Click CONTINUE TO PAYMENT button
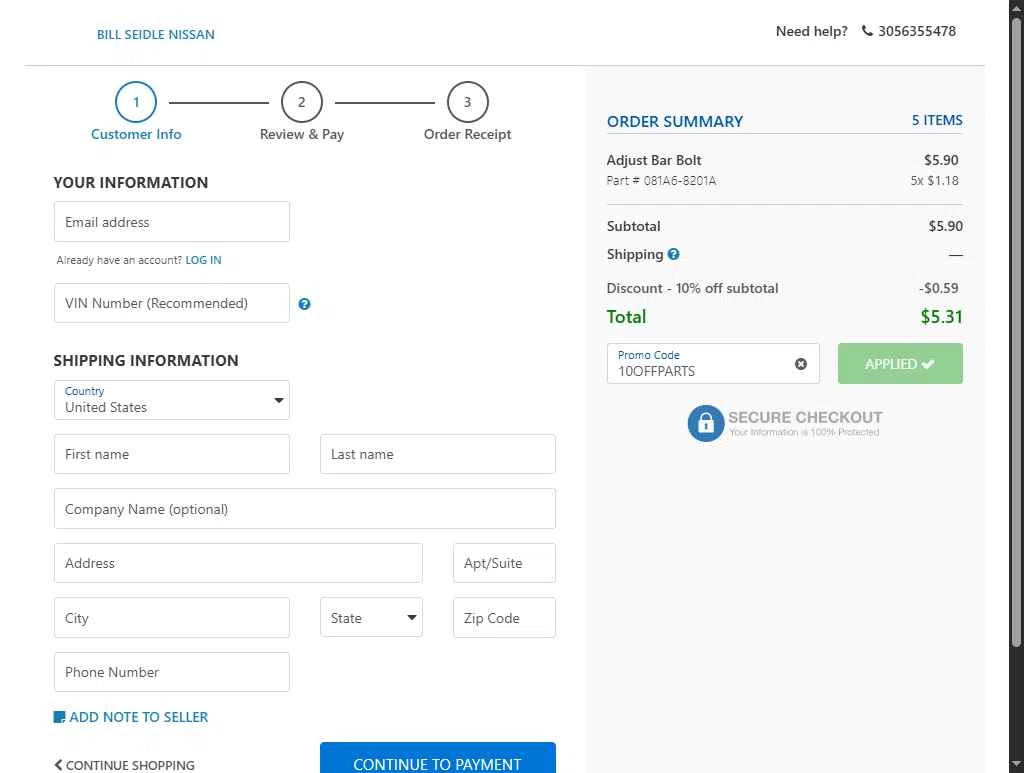 click(438, 759)
